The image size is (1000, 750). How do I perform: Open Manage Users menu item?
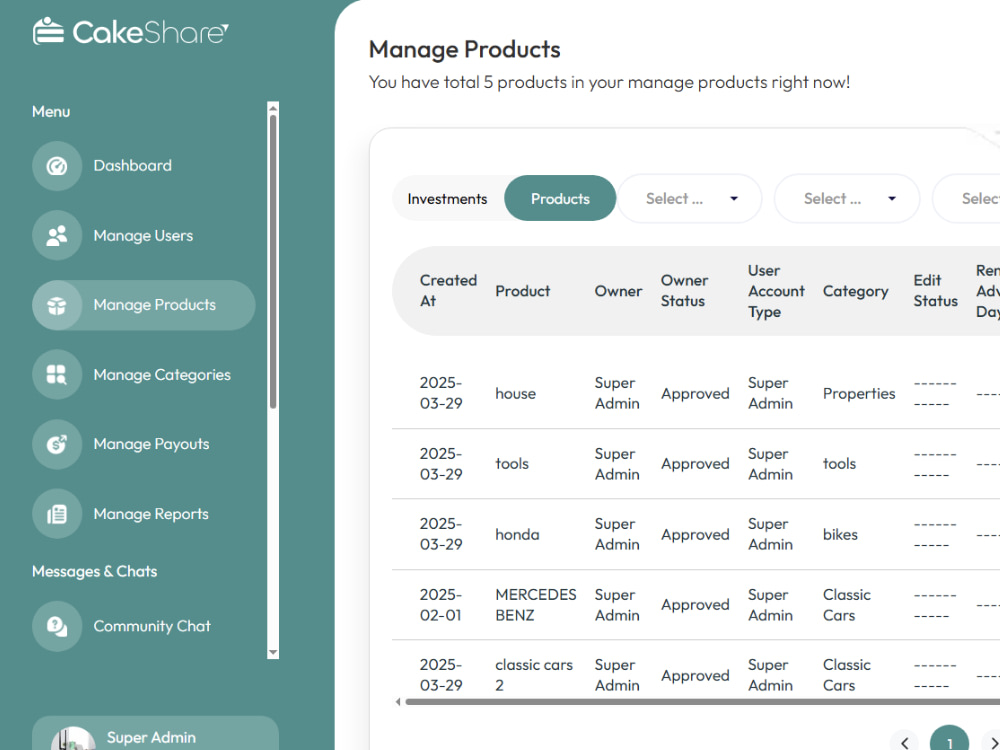(x=143, y=235)
